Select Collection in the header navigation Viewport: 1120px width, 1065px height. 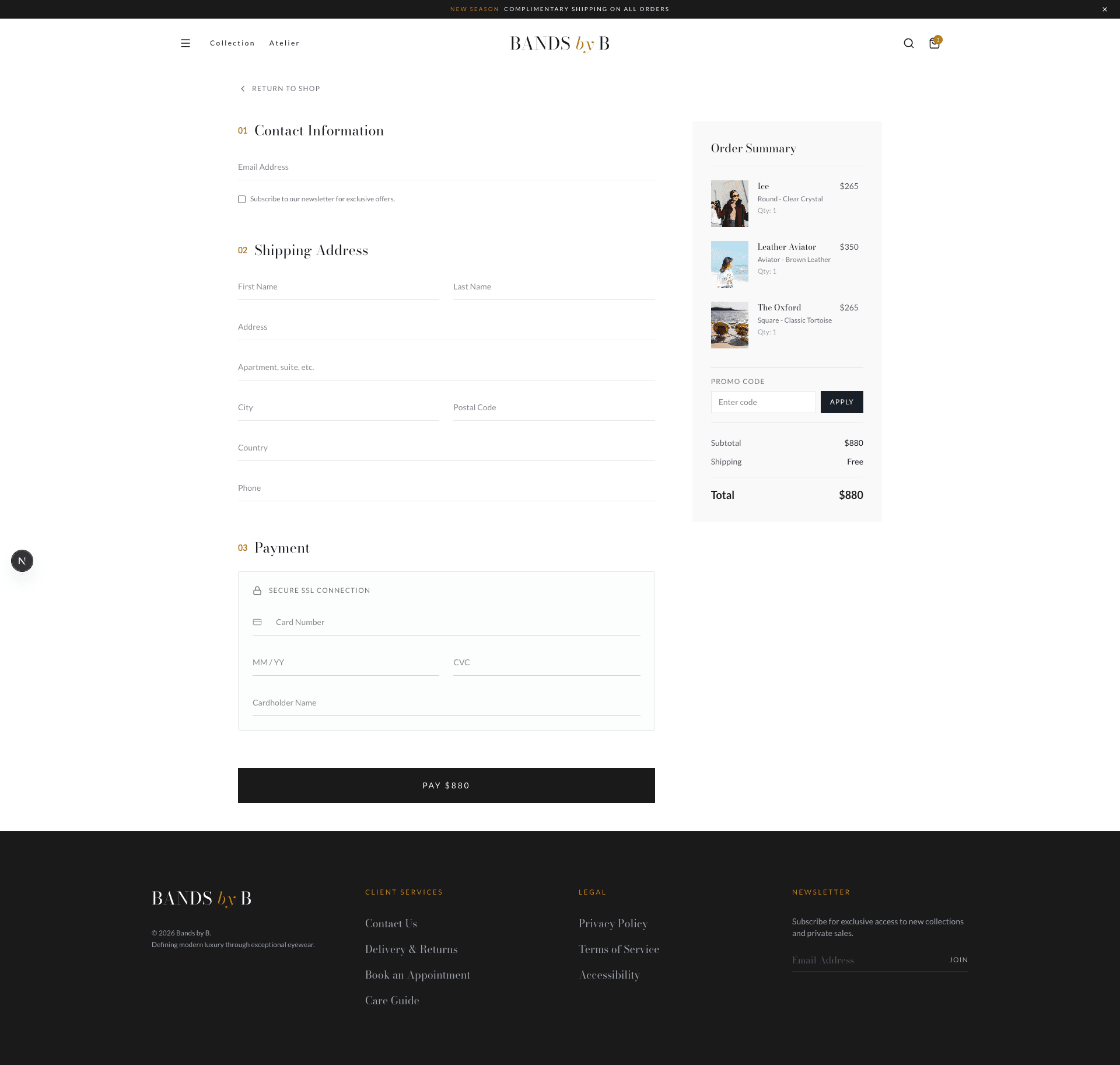point(232,43)
